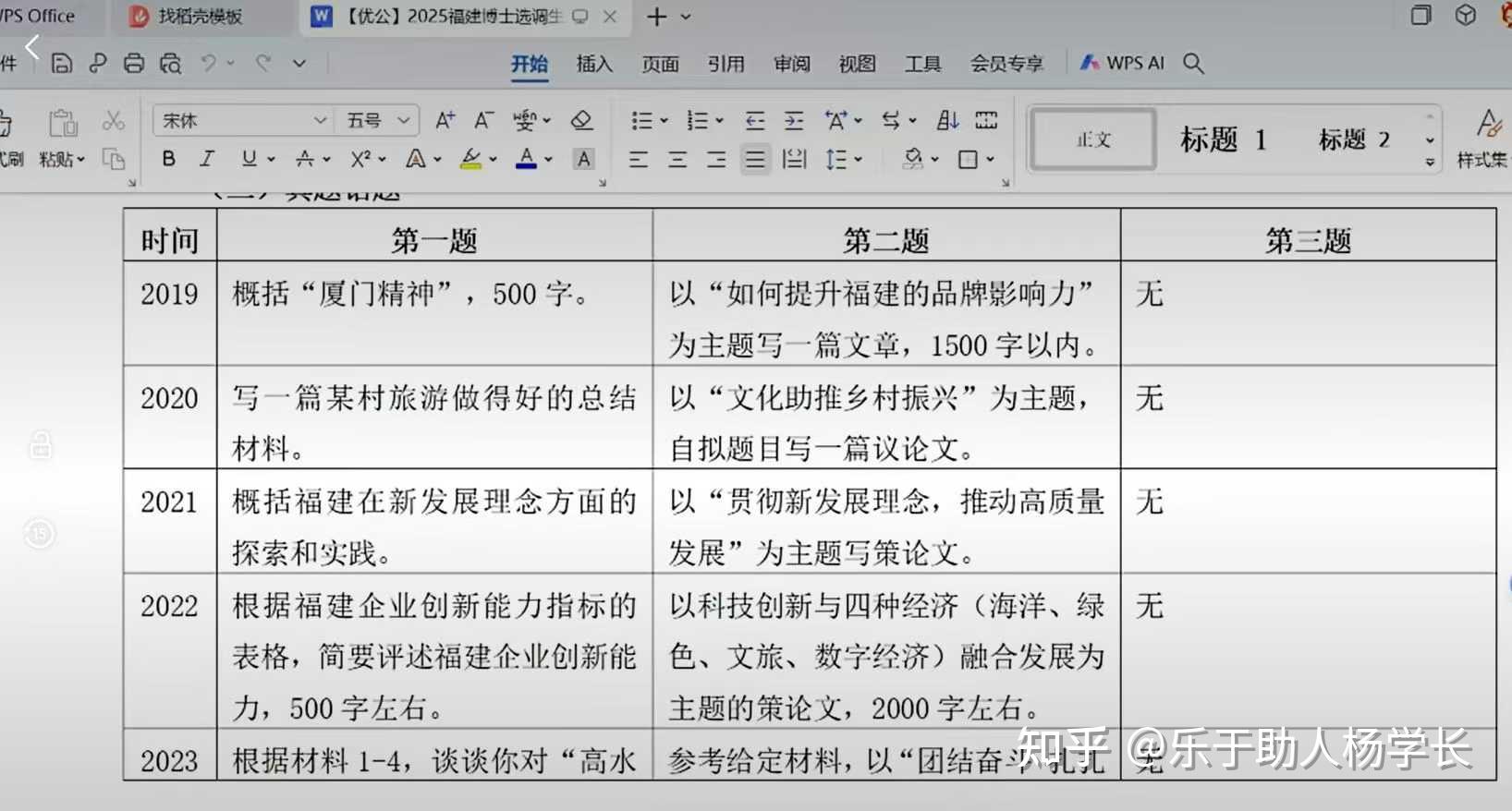Open WPS AI assistant
The width and height of the screenshot is (1512, 811).
click(x=1122, y=63)
